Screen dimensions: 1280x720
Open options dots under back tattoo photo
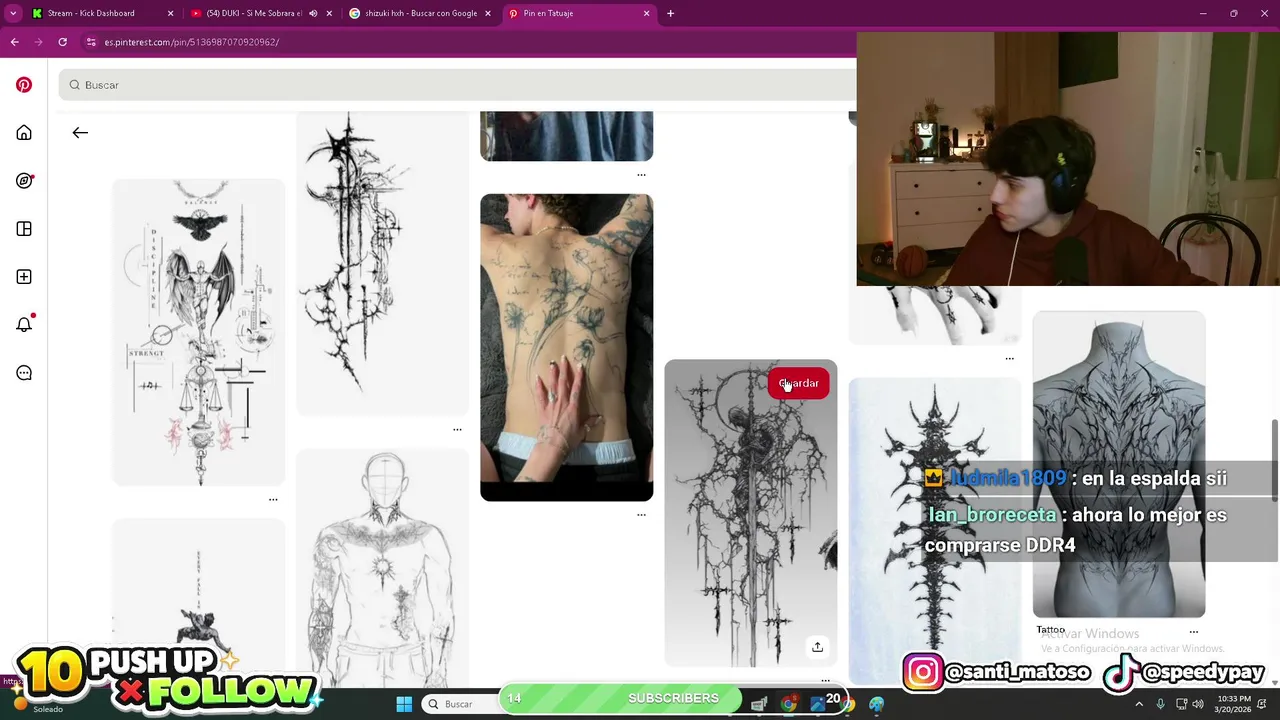[641, 515]
